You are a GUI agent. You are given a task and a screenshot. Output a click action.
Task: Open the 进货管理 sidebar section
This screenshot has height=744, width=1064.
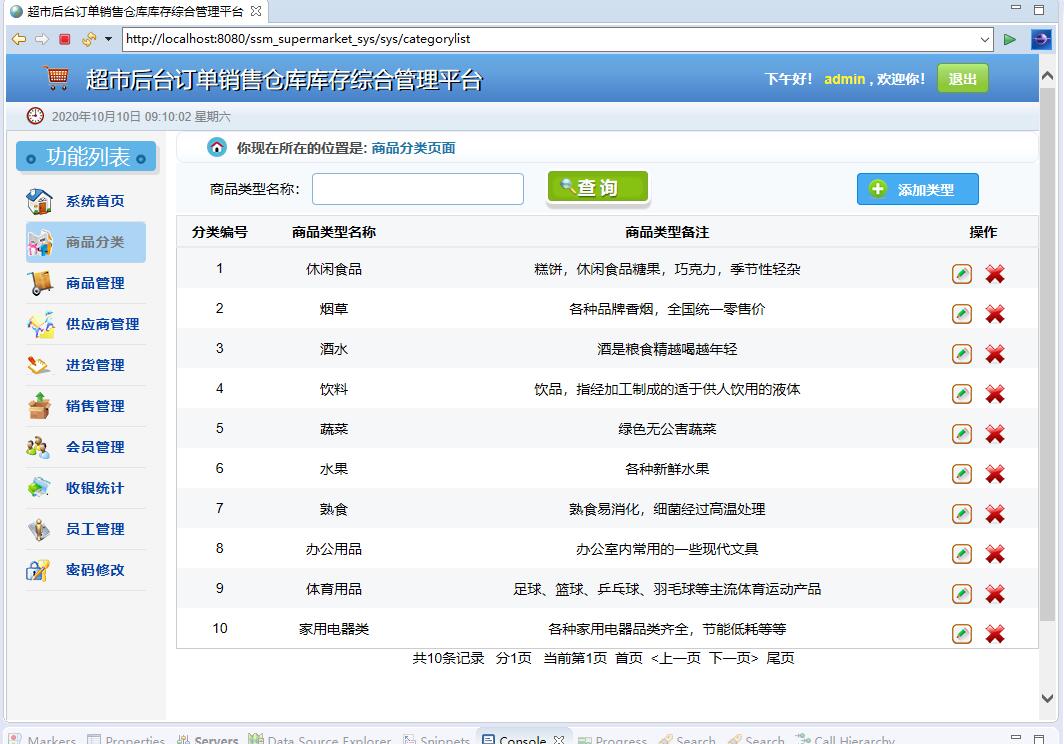pos(95,365)
